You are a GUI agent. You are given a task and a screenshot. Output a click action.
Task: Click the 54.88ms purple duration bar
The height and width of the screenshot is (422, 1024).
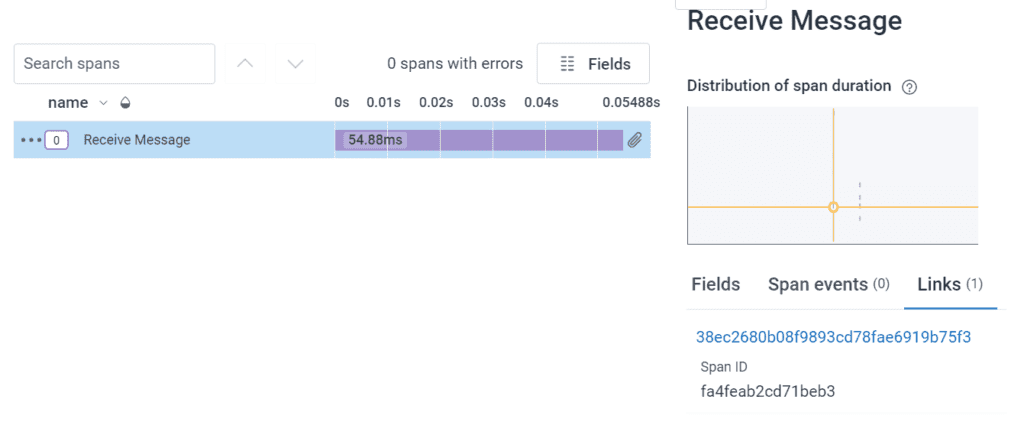480,140
